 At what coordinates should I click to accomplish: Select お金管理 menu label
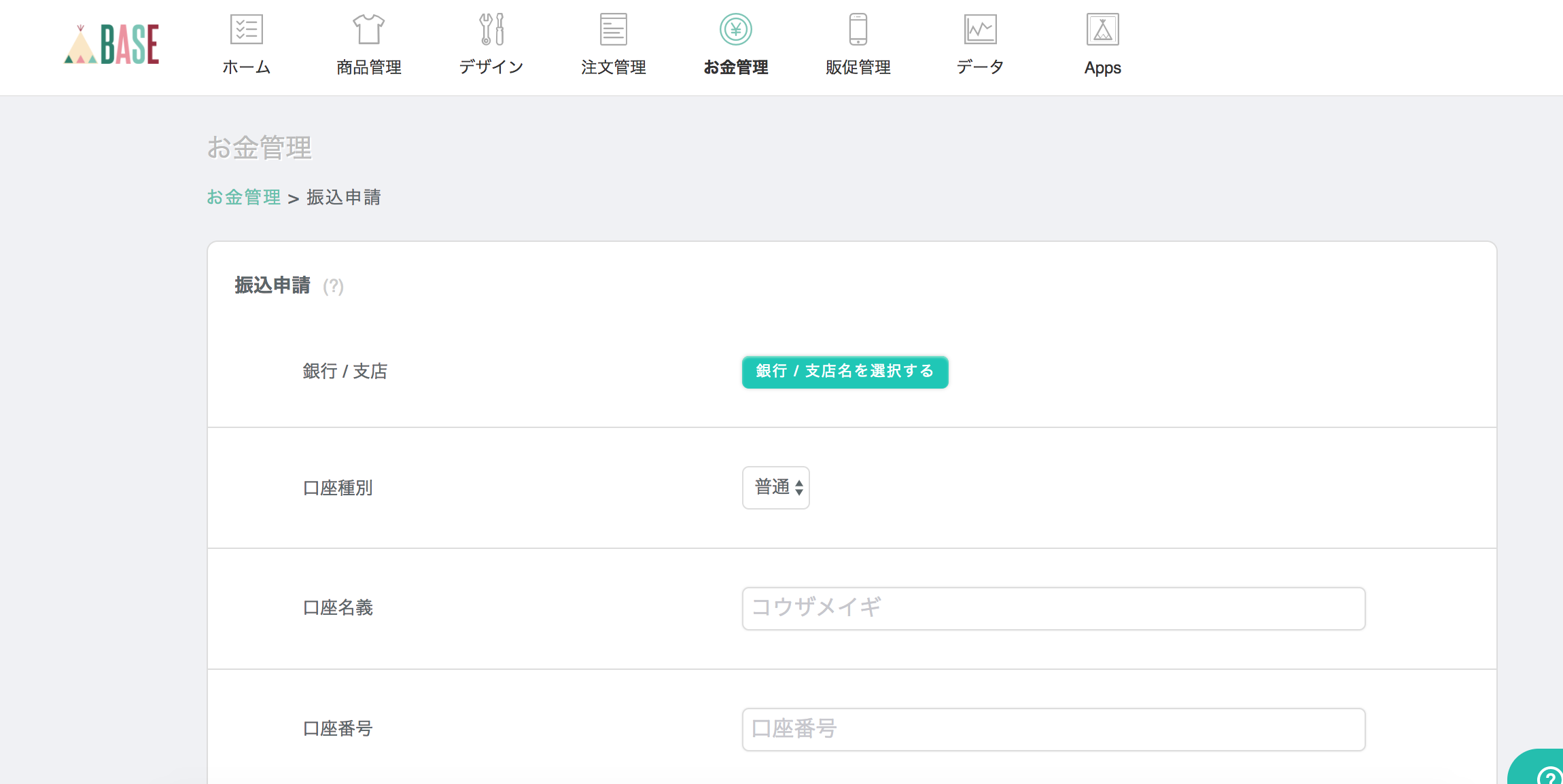pos(736,67)
